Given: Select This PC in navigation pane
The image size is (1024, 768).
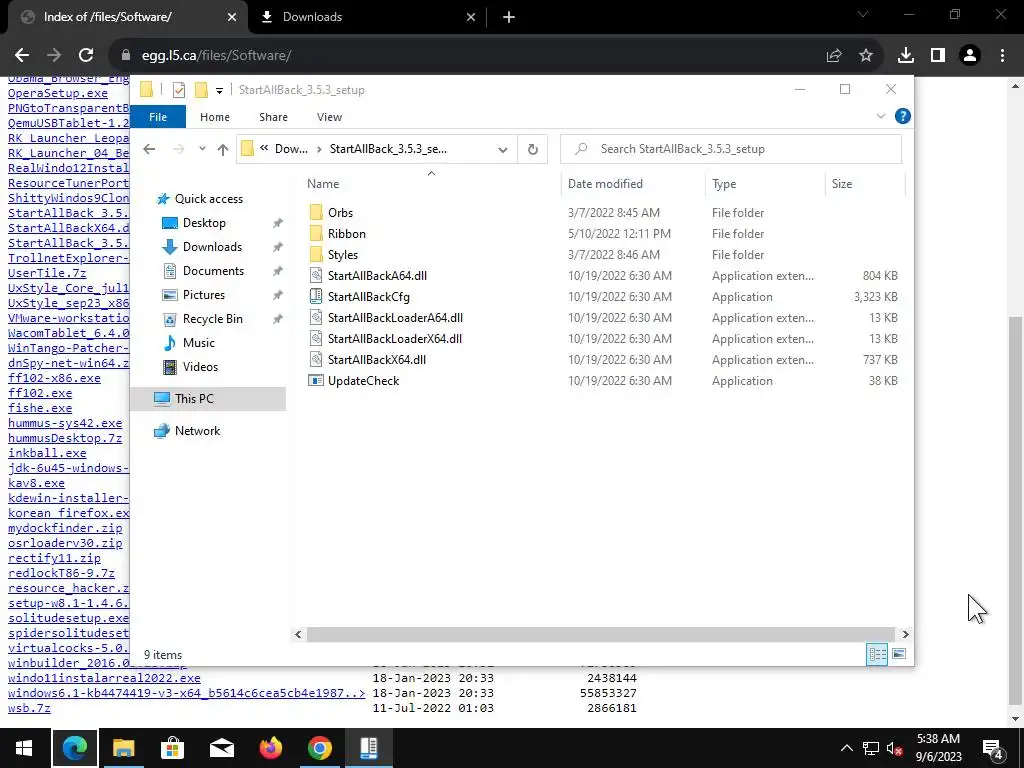Looking at the screenshot, I should coord(208,398).
